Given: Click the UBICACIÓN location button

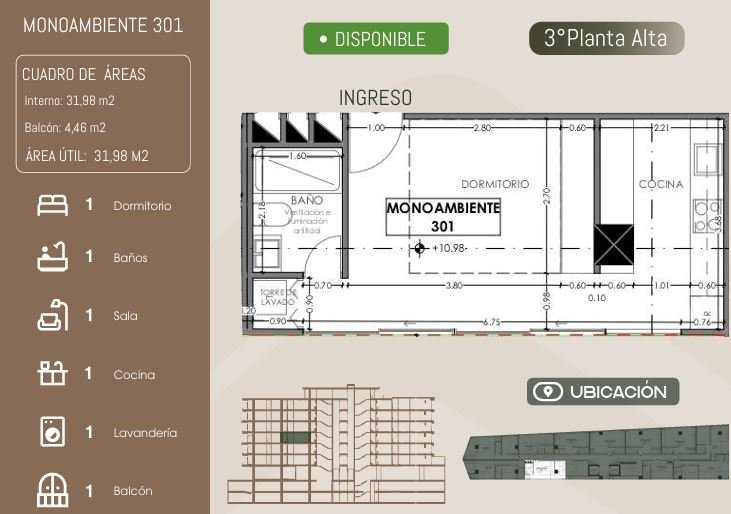Looking at the screenshot, I should [603, 391].
